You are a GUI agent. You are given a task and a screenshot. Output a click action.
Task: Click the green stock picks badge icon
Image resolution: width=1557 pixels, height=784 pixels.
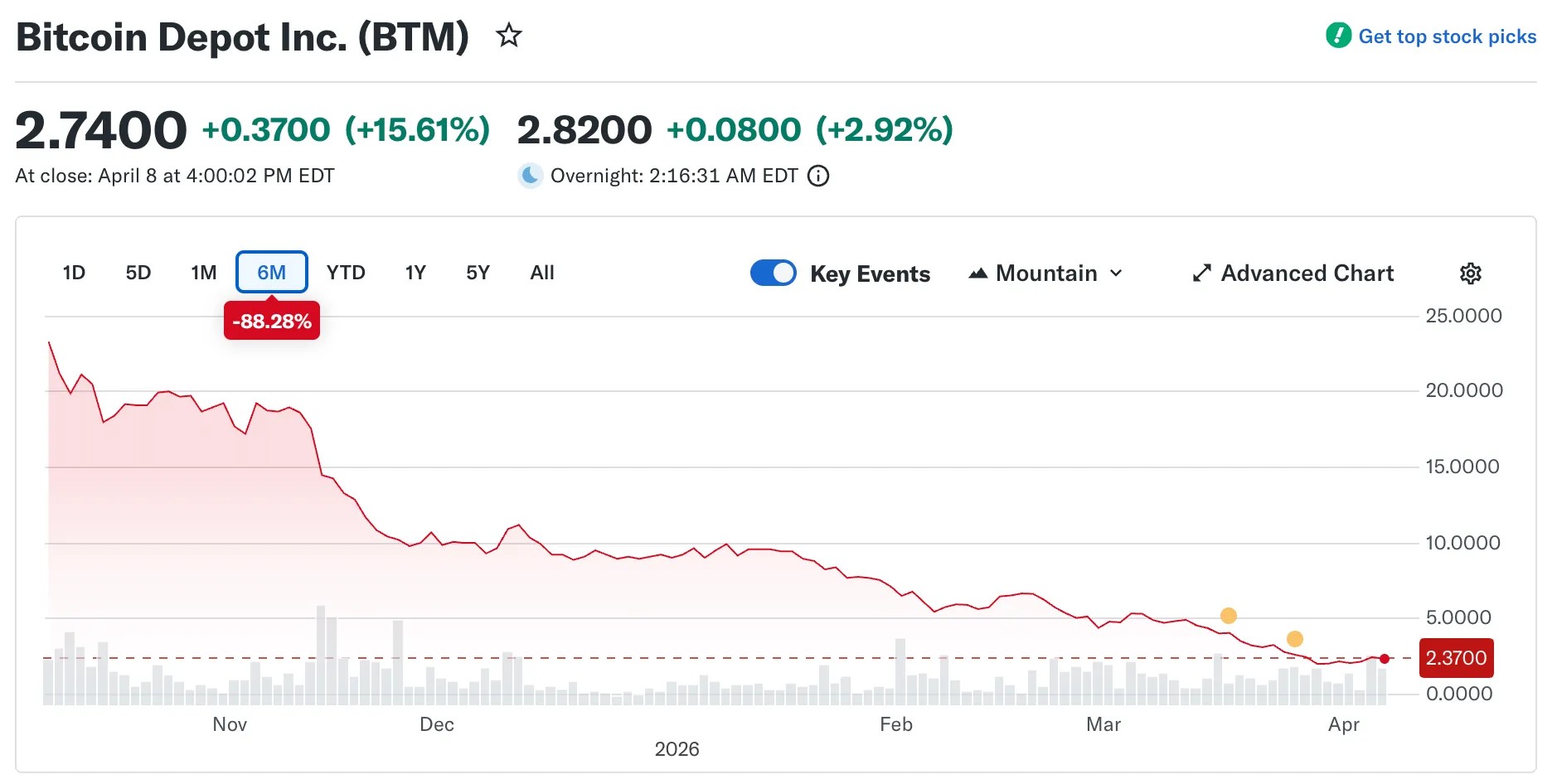(1338, 36)
